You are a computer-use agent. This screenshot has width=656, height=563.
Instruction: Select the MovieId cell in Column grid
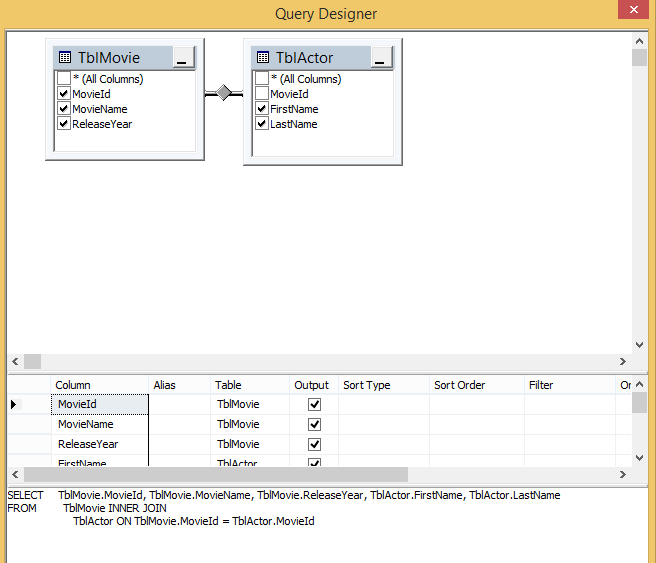pos(100,404)
